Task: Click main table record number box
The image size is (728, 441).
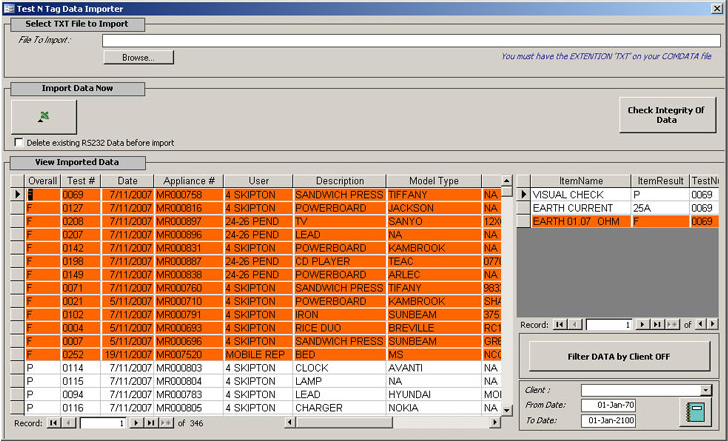Action: point(103,423)
